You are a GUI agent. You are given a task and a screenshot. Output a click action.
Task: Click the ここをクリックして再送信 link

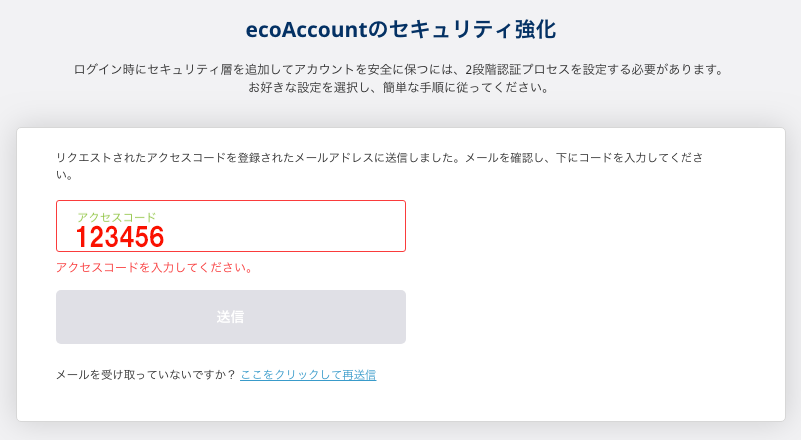click(308, 375)
